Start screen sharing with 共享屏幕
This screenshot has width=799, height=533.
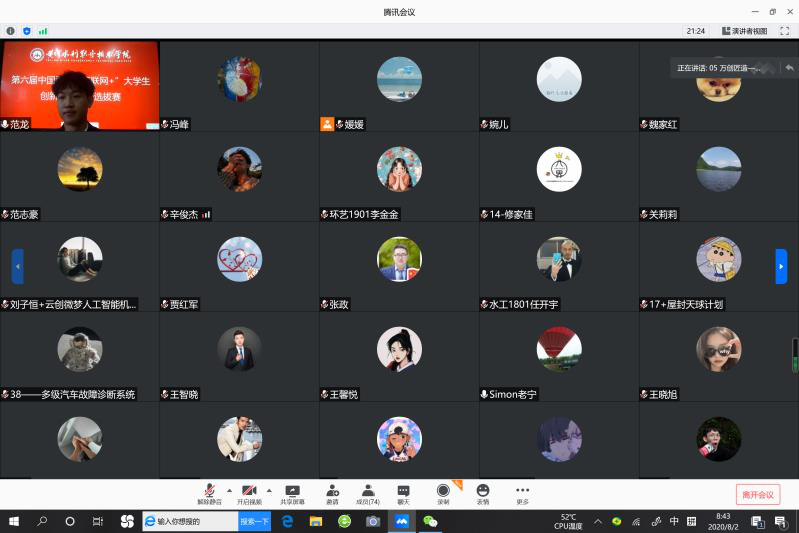click(x=293, y=493)
